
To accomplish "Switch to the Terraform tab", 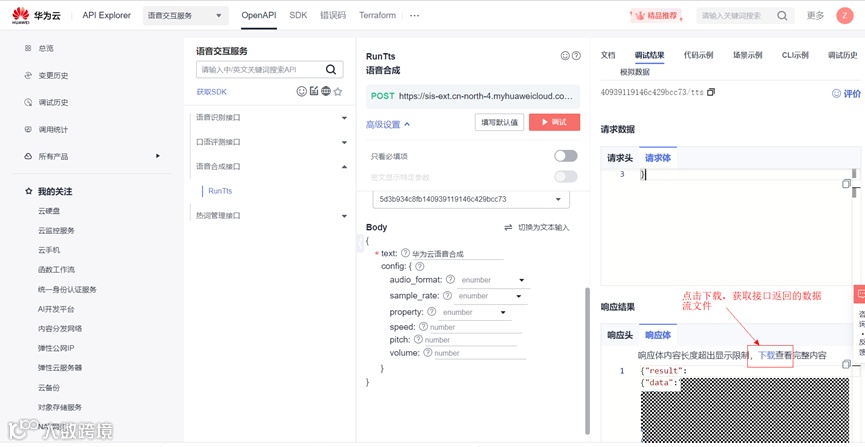I will 377,15.
